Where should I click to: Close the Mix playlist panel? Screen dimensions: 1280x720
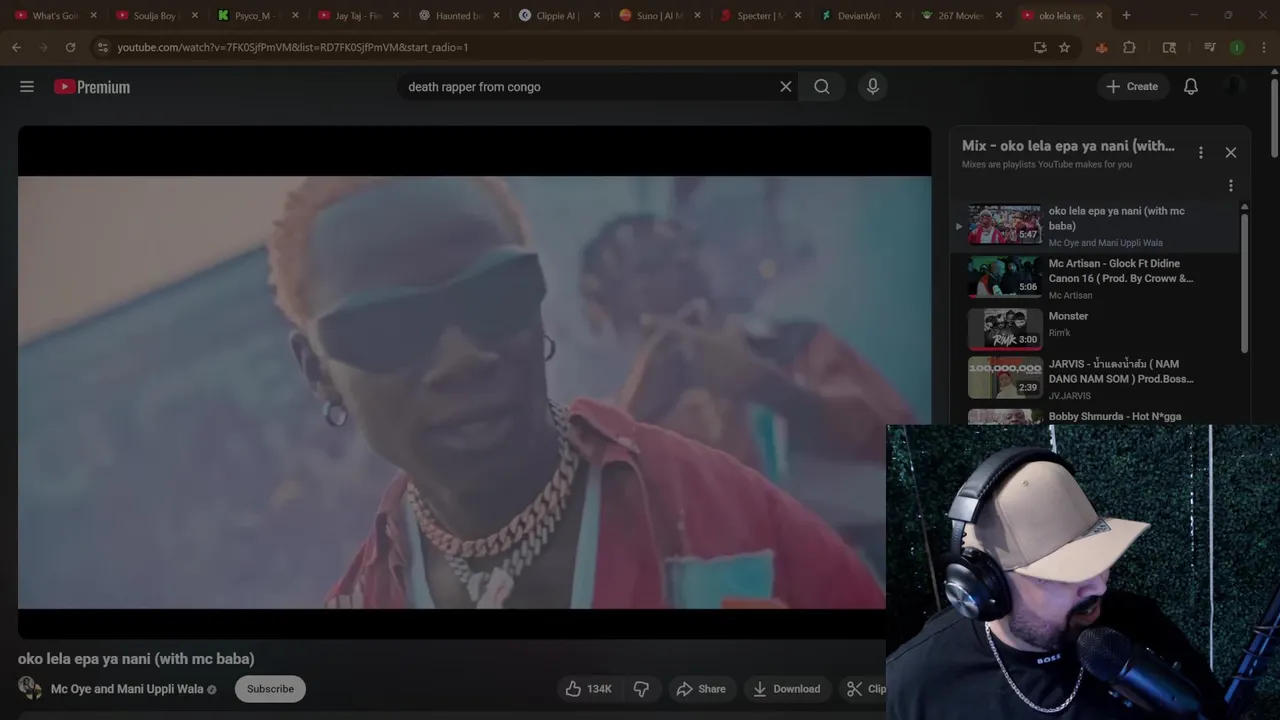click(1231, 153)
